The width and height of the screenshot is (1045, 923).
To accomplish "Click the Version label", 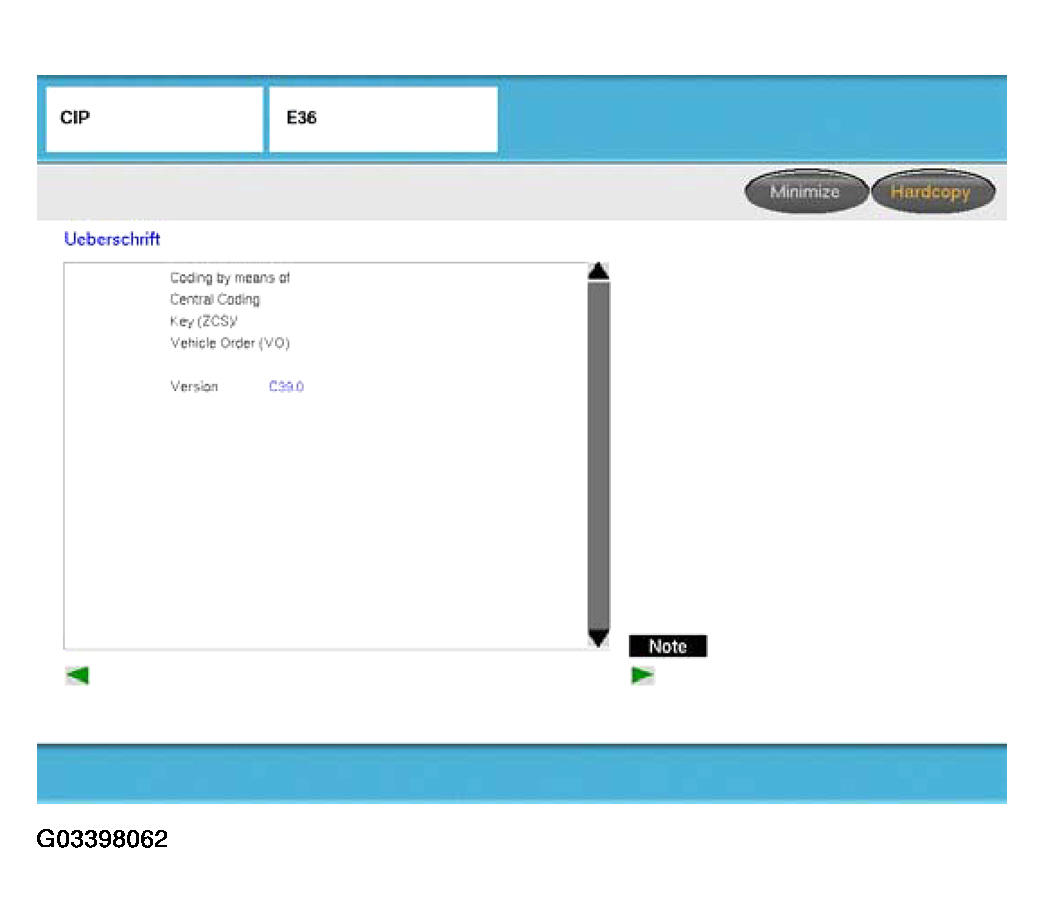I will pyautogui.click(x=194, y=387).
